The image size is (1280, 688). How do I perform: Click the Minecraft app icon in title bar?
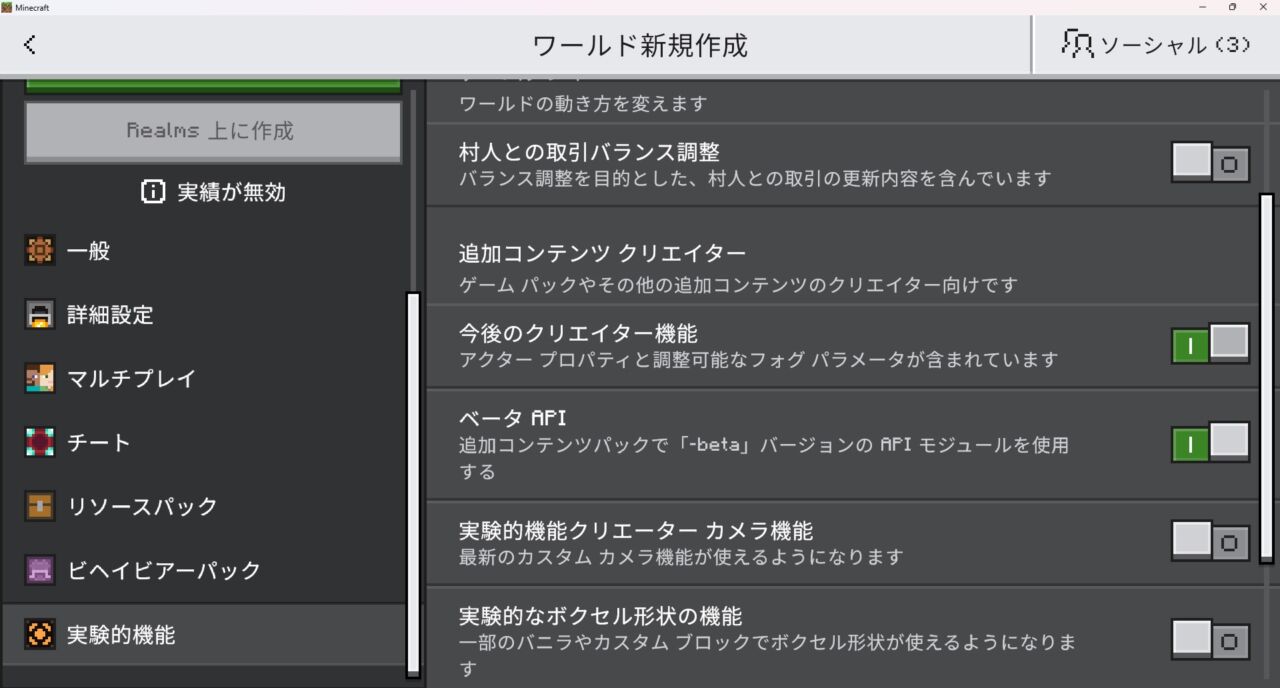tap(7, 7)
